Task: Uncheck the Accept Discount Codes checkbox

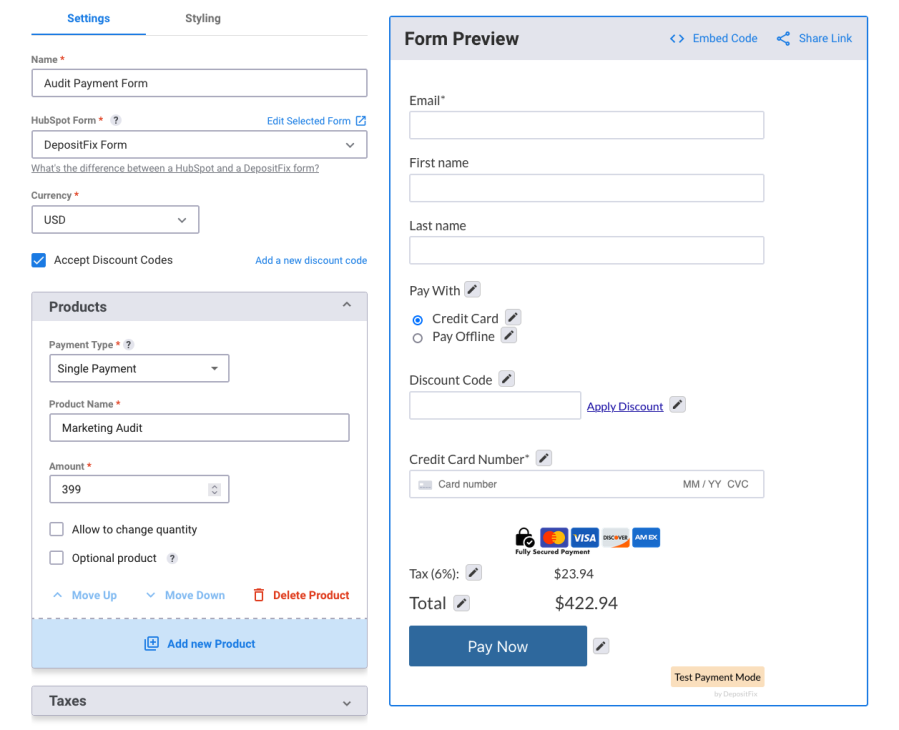Action: click(x=37, y=259)
